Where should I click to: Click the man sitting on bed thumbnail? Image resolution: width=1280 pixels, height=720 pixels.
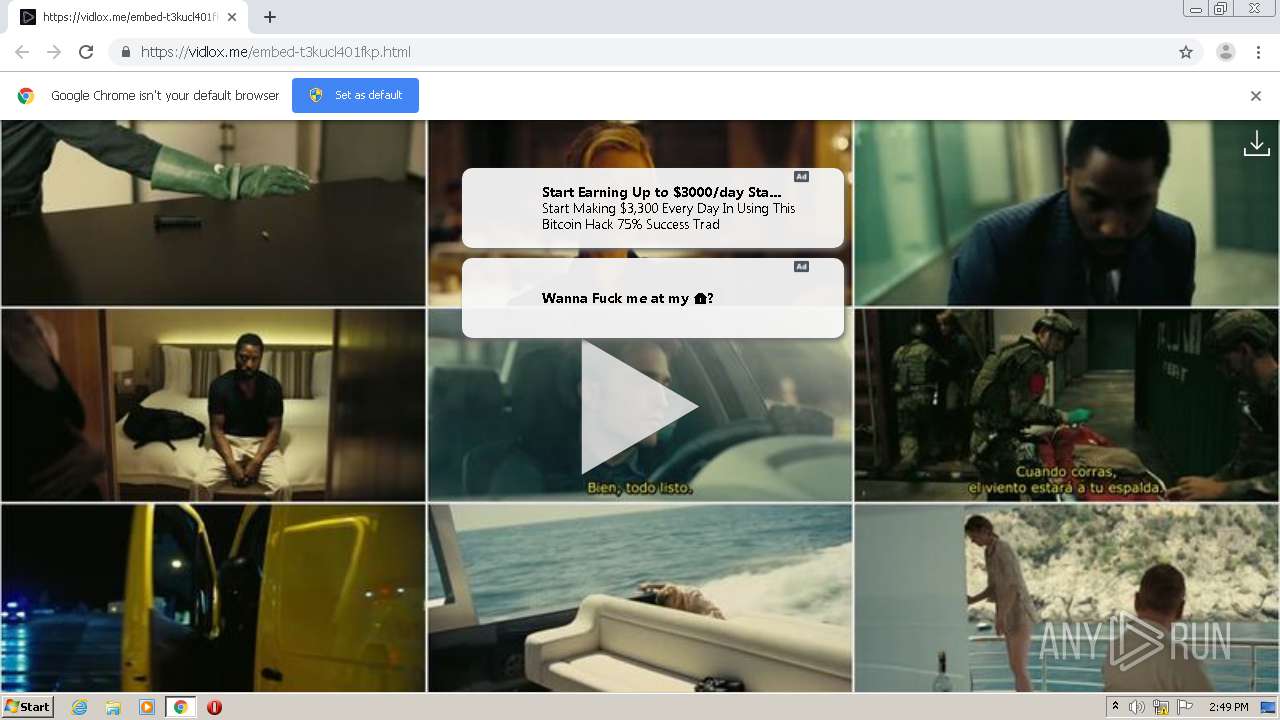pos(213,405)
